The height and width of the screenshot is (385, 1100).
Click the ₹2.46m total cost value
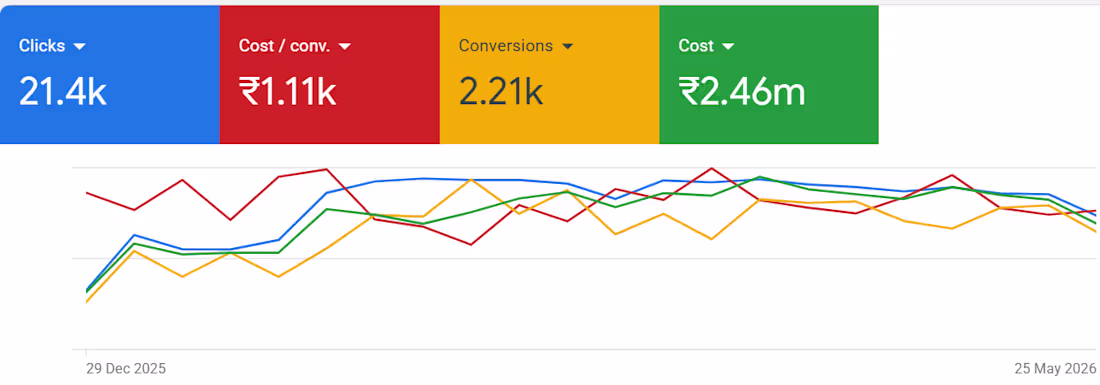click(x=742, y=92)
